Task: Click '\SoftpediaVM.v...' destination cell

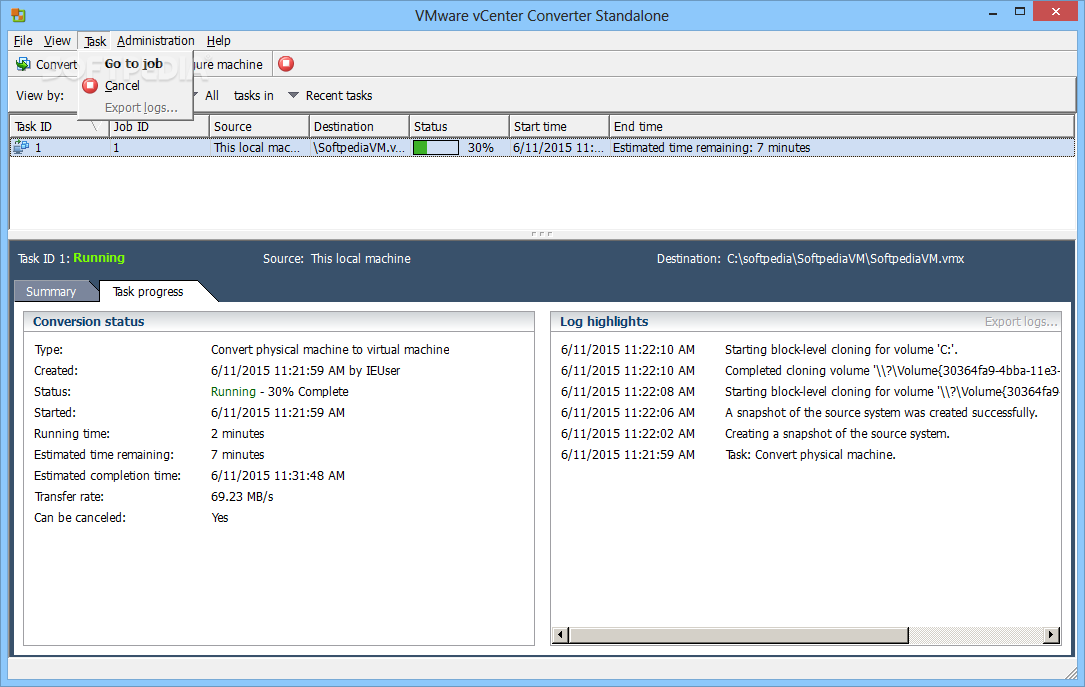Action: (359, 147)
